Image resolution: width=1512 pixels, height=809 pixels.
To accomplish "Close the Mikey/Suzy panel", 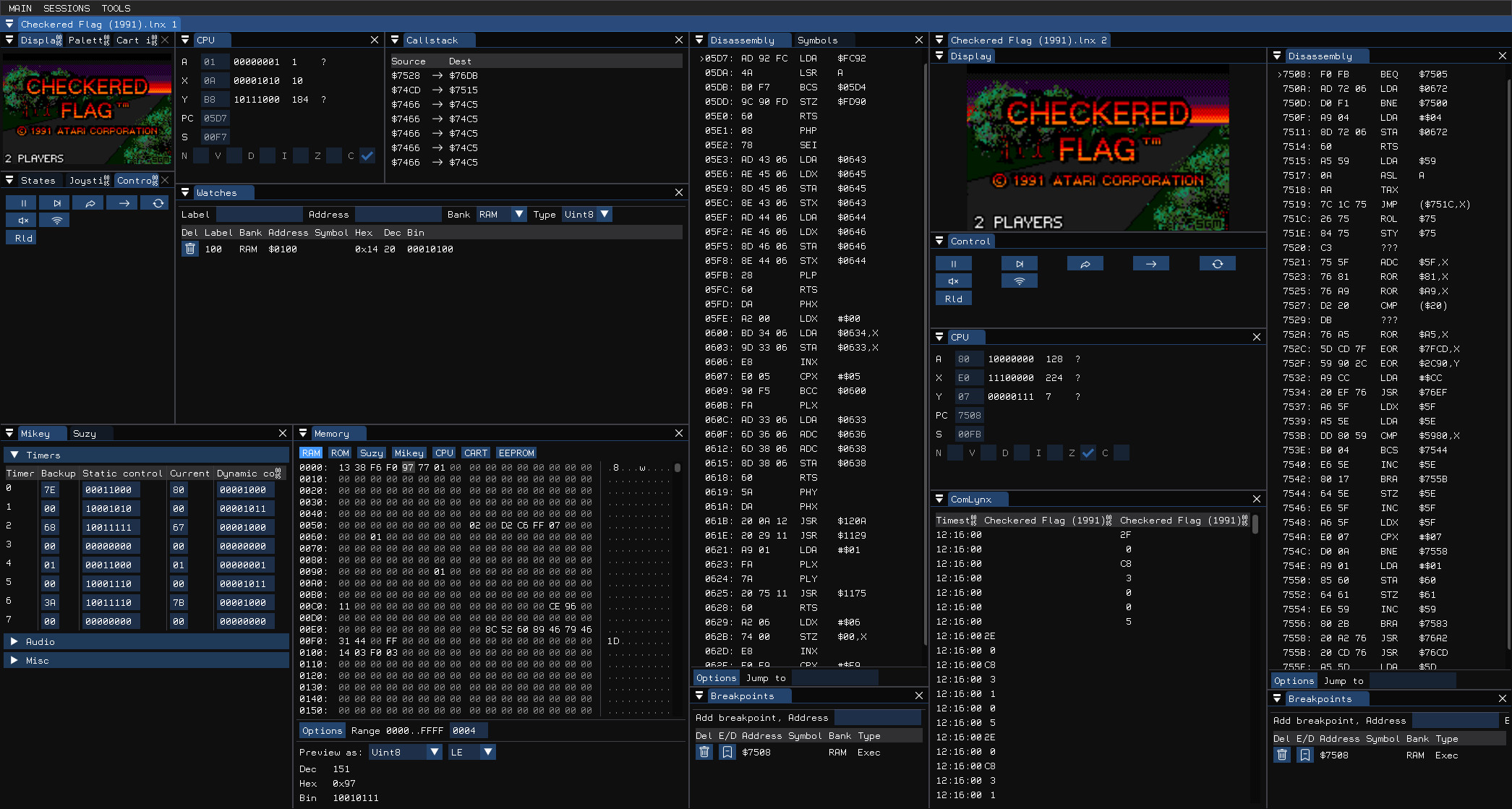I will 283,433.
